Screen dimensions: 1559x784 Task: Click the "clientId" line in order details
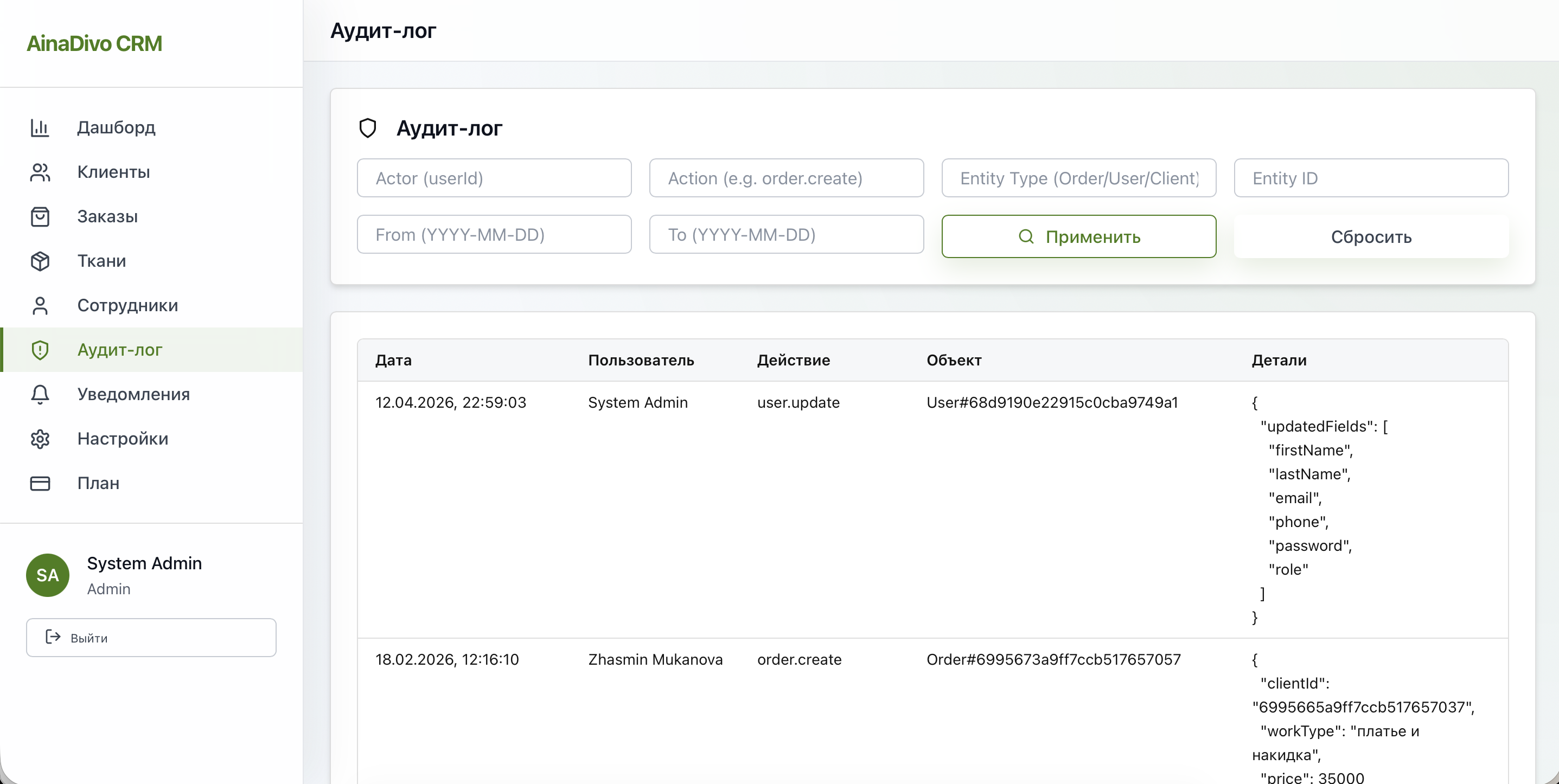point(1294,684)
